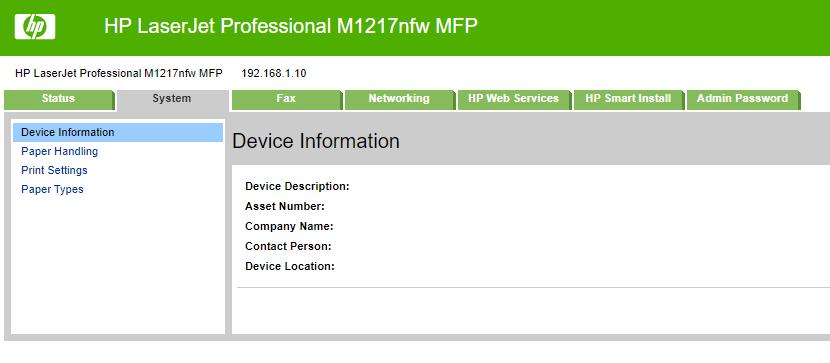Click the Device Information page heading

point(316,141)
